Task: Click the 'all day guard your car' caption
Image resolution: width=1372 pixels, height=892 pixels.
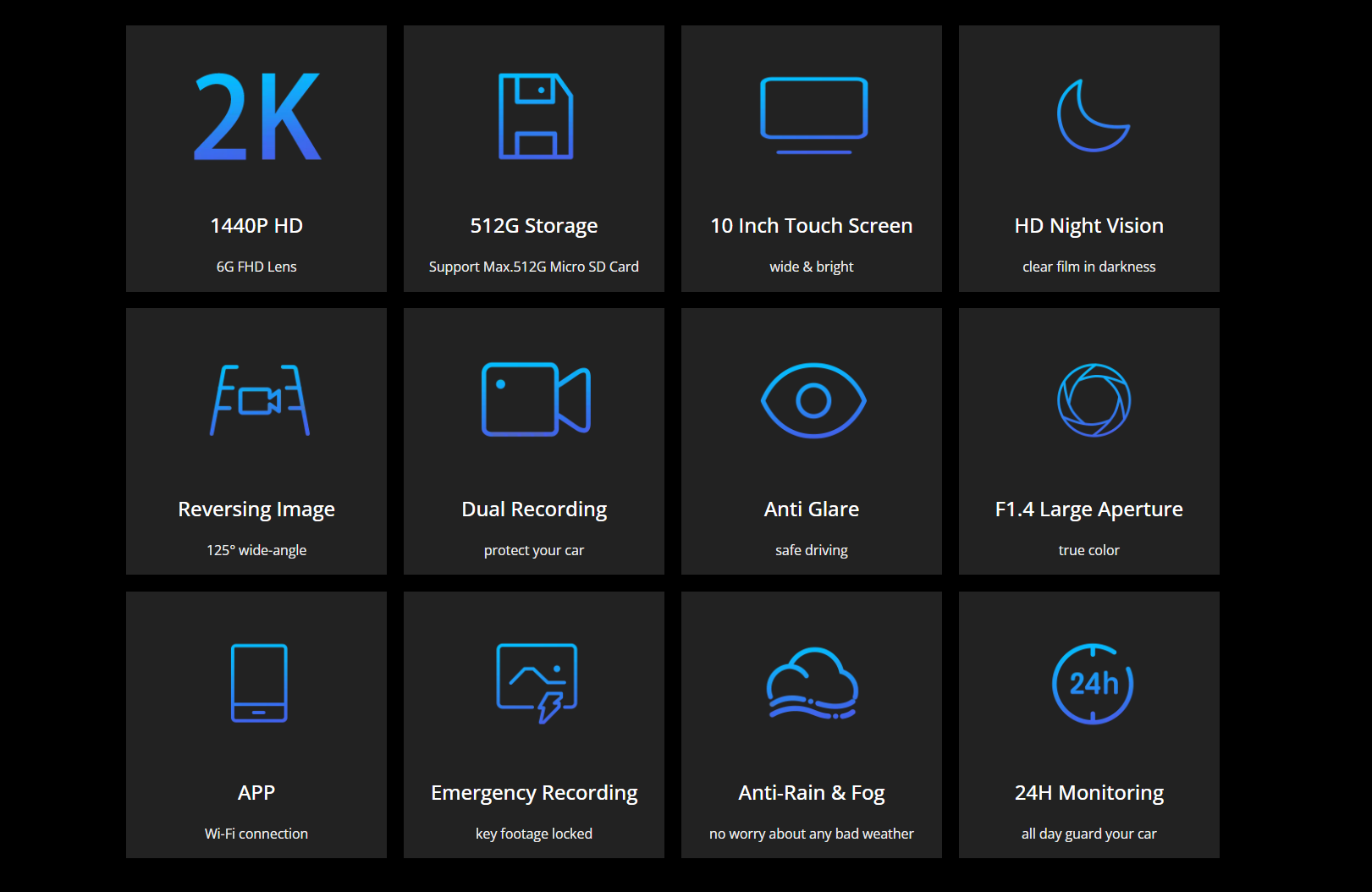Action: (x=1088, y=834)
